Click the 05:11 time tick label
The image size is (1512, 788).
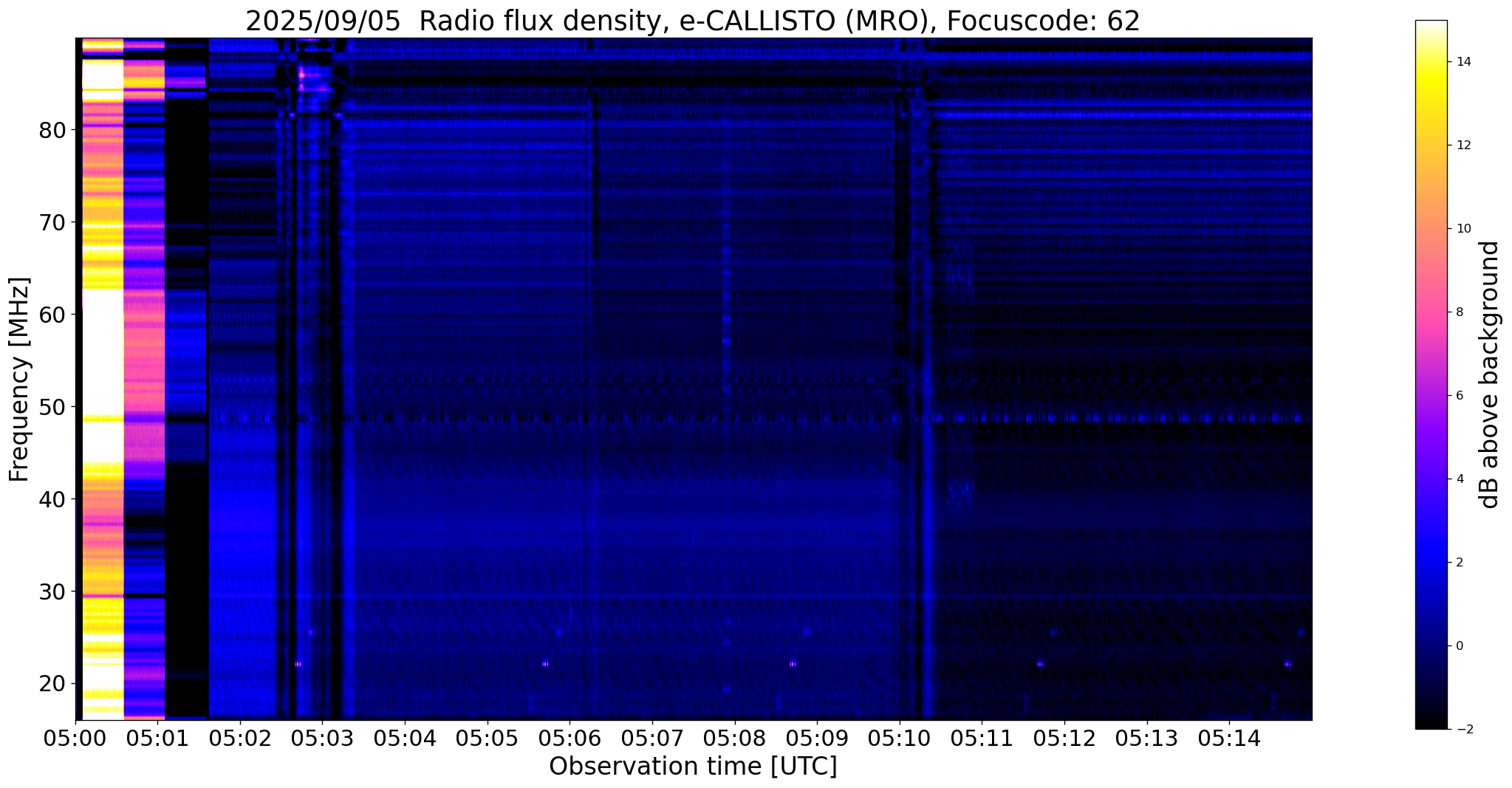coord(982,739)
